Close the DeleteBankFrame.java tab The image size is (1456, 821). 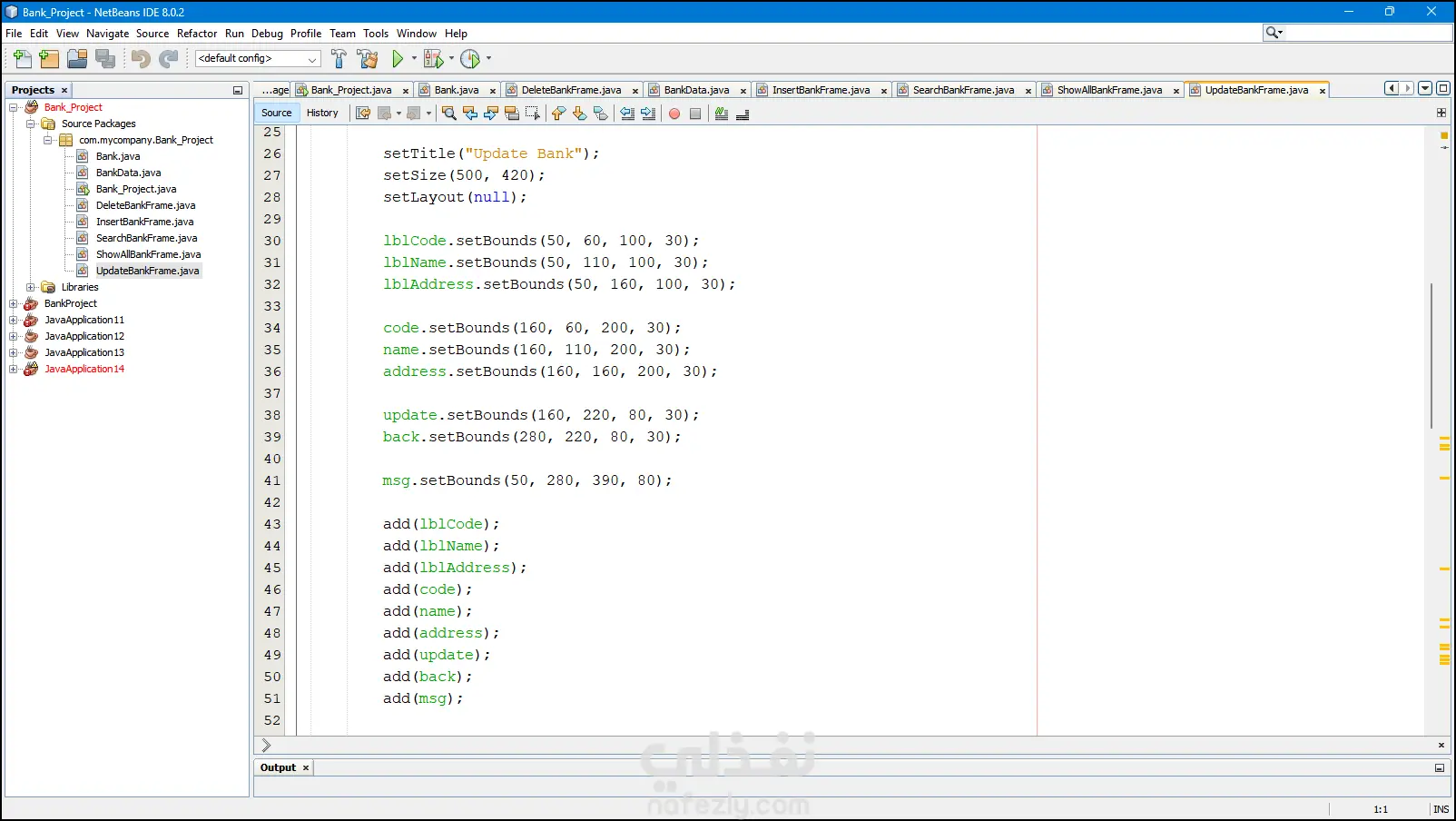point(635,91)
